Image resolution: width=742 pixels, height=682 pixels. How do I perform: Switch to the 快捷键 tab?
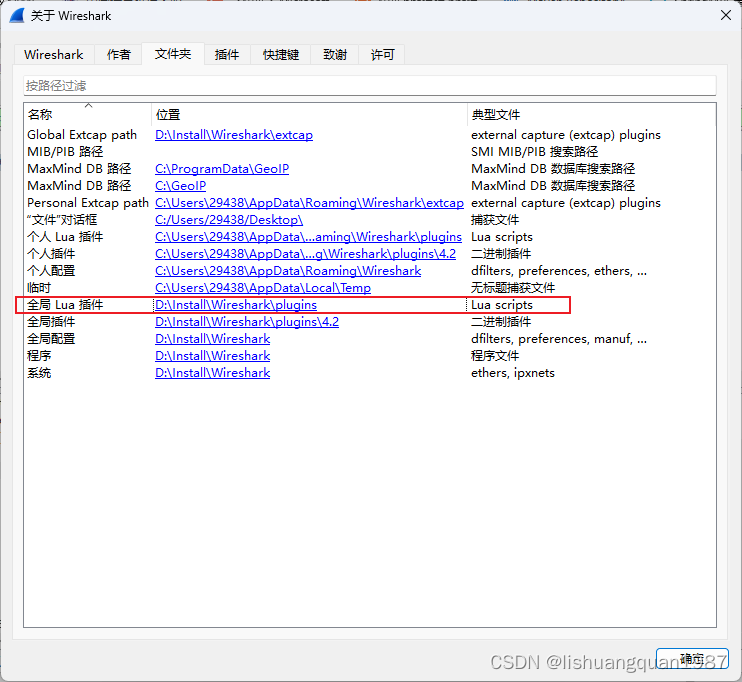pos(281,55)
